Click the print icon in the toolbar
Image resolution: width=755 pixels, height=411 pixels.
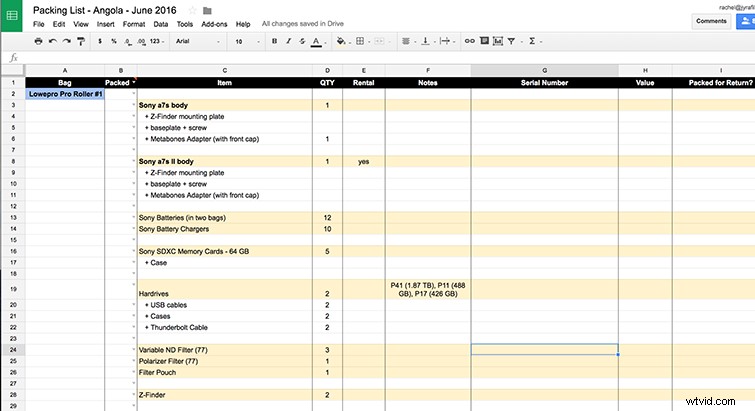pyautogui.click(x=38, y=42)
